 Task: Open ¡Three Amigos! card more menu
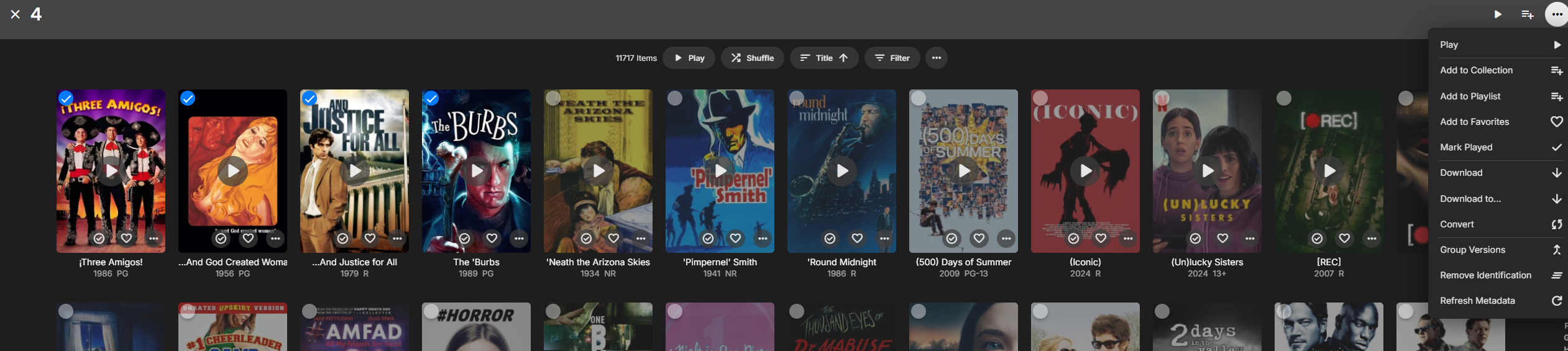coord(154,239)
